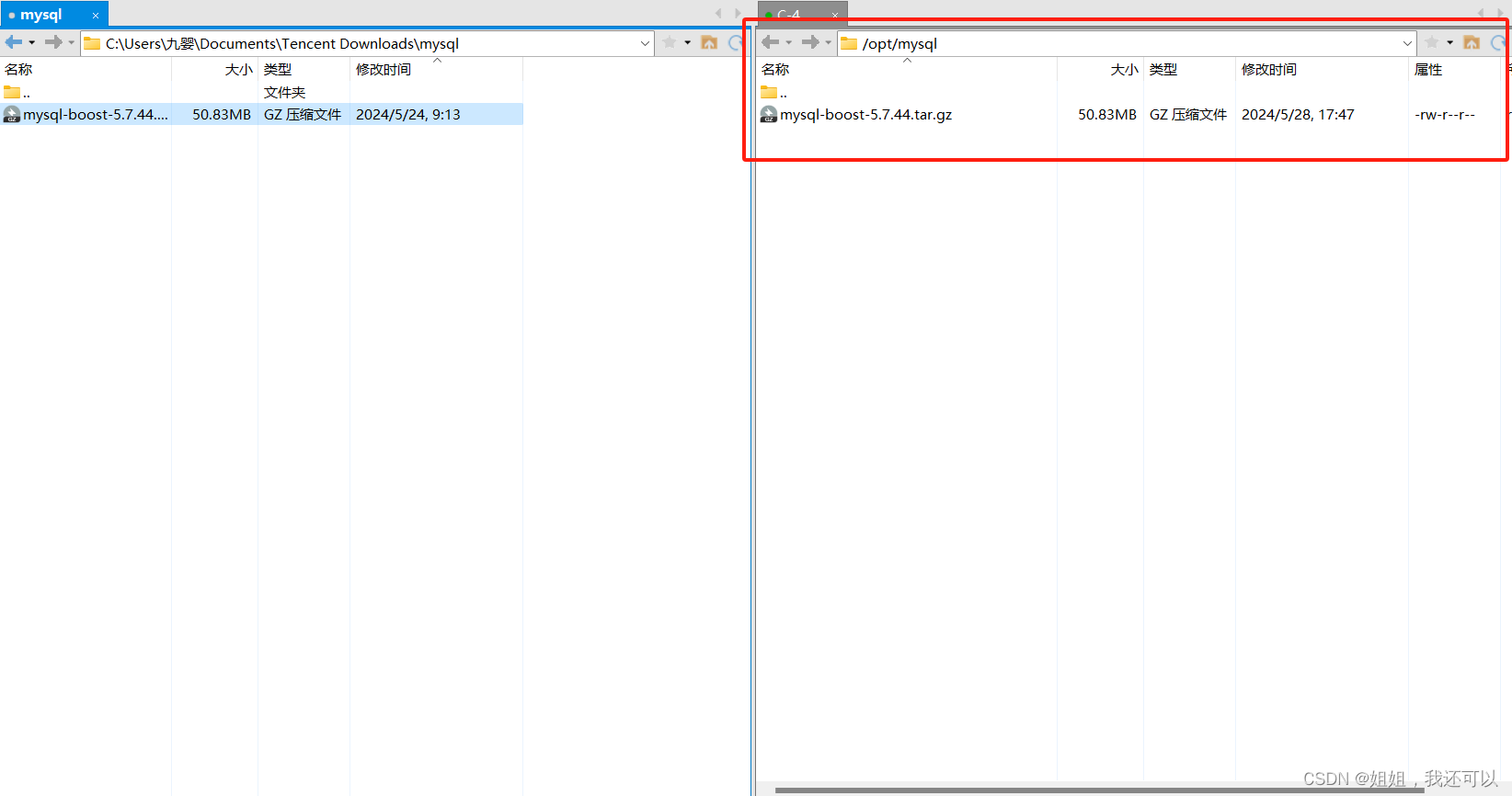The width and height of the screenshot is (1512, 796).
Task: Click the left tab-scroll arrow above the remote pane
Action: (1481, 13)
